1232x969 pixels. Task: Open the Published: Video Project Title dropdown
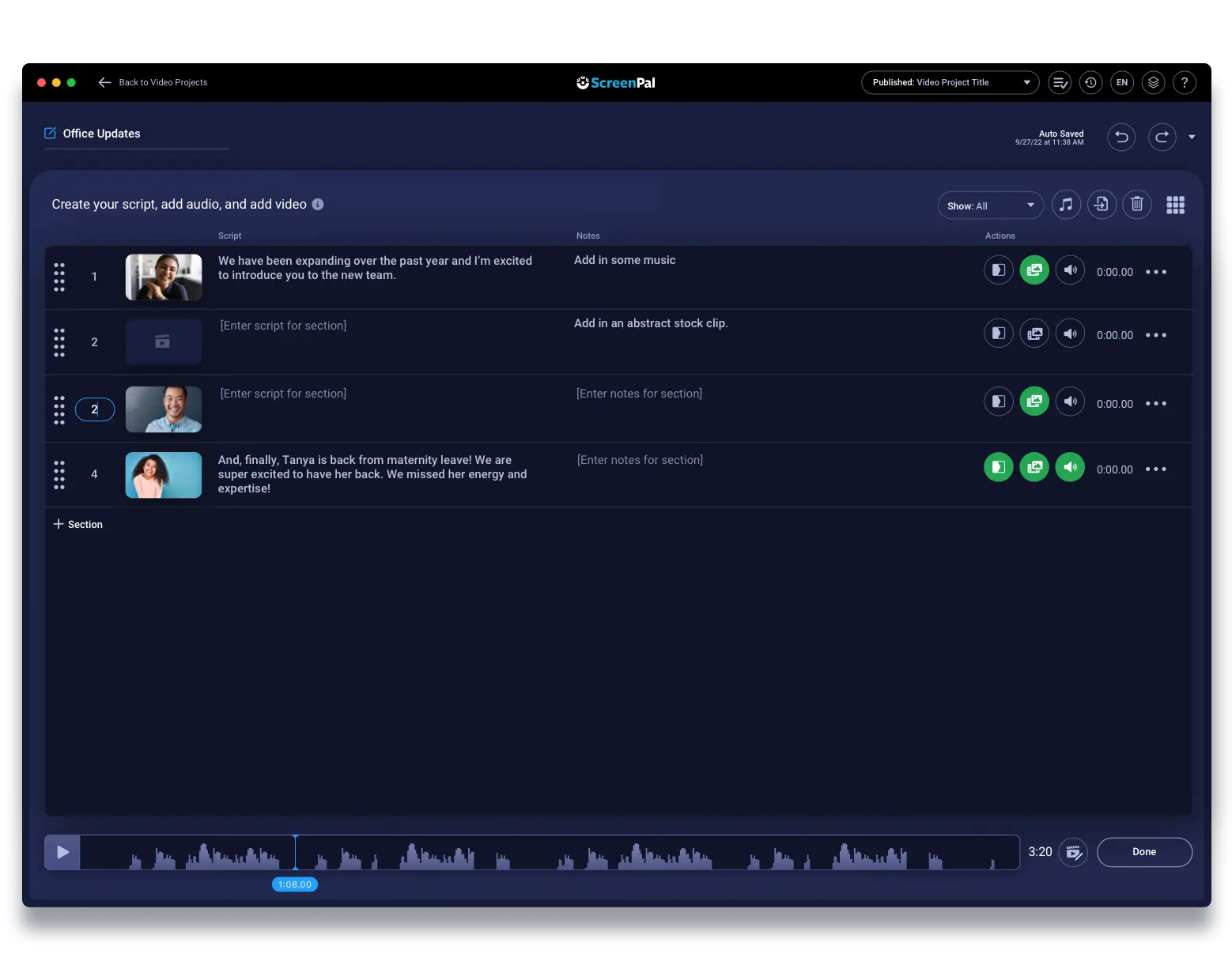coord(949,82)
